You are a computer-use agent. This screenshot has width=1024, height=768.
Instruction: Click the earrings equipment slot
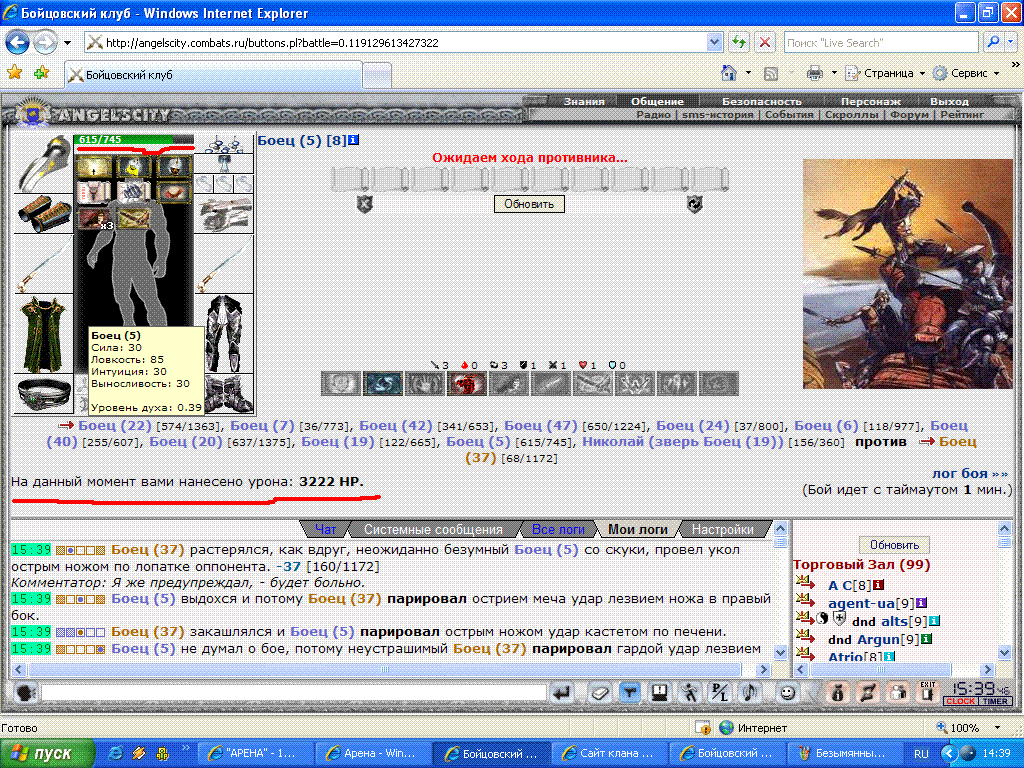[x=224, y=144]
